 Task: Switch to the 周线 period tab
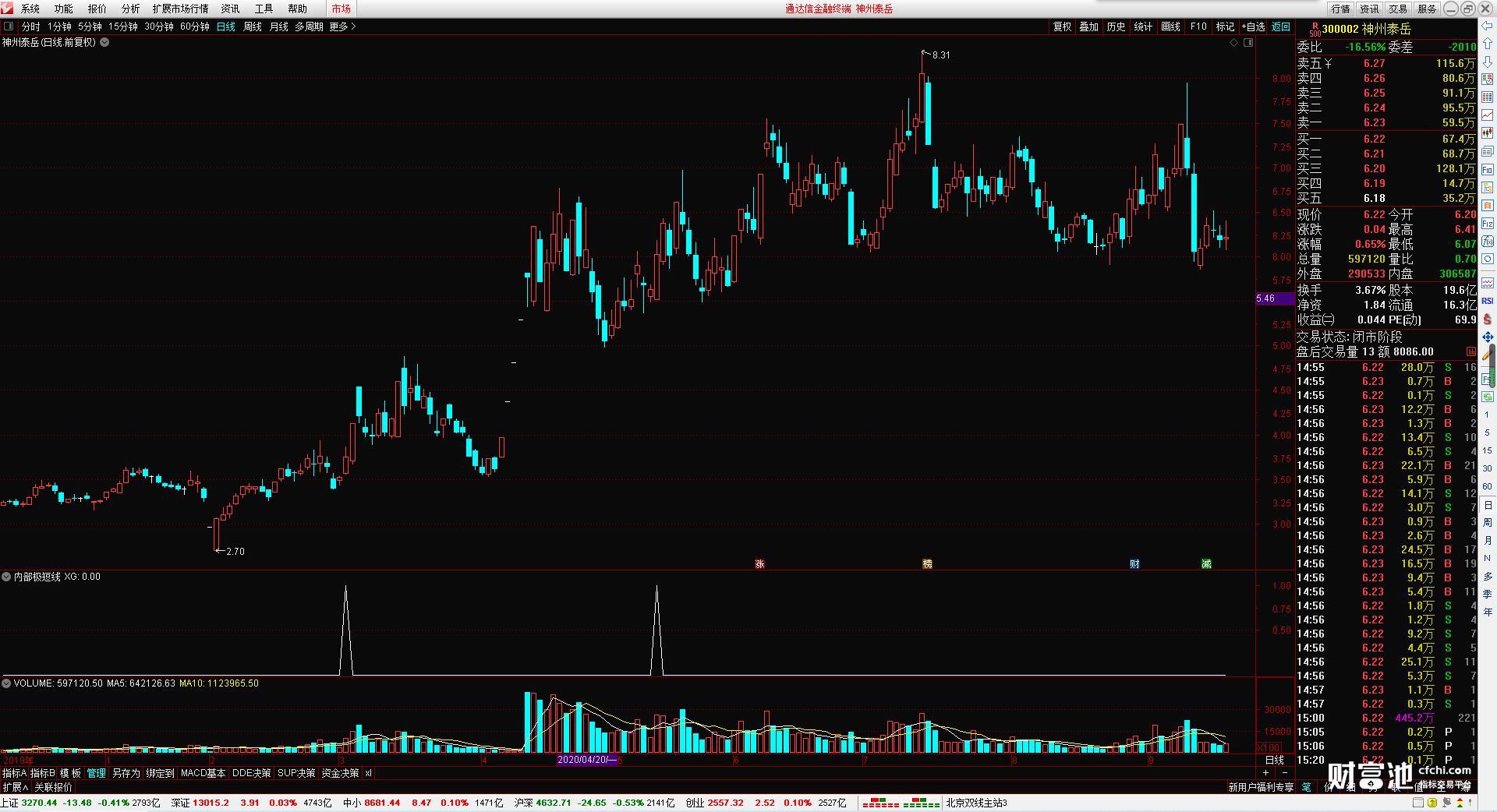point(253,26)
